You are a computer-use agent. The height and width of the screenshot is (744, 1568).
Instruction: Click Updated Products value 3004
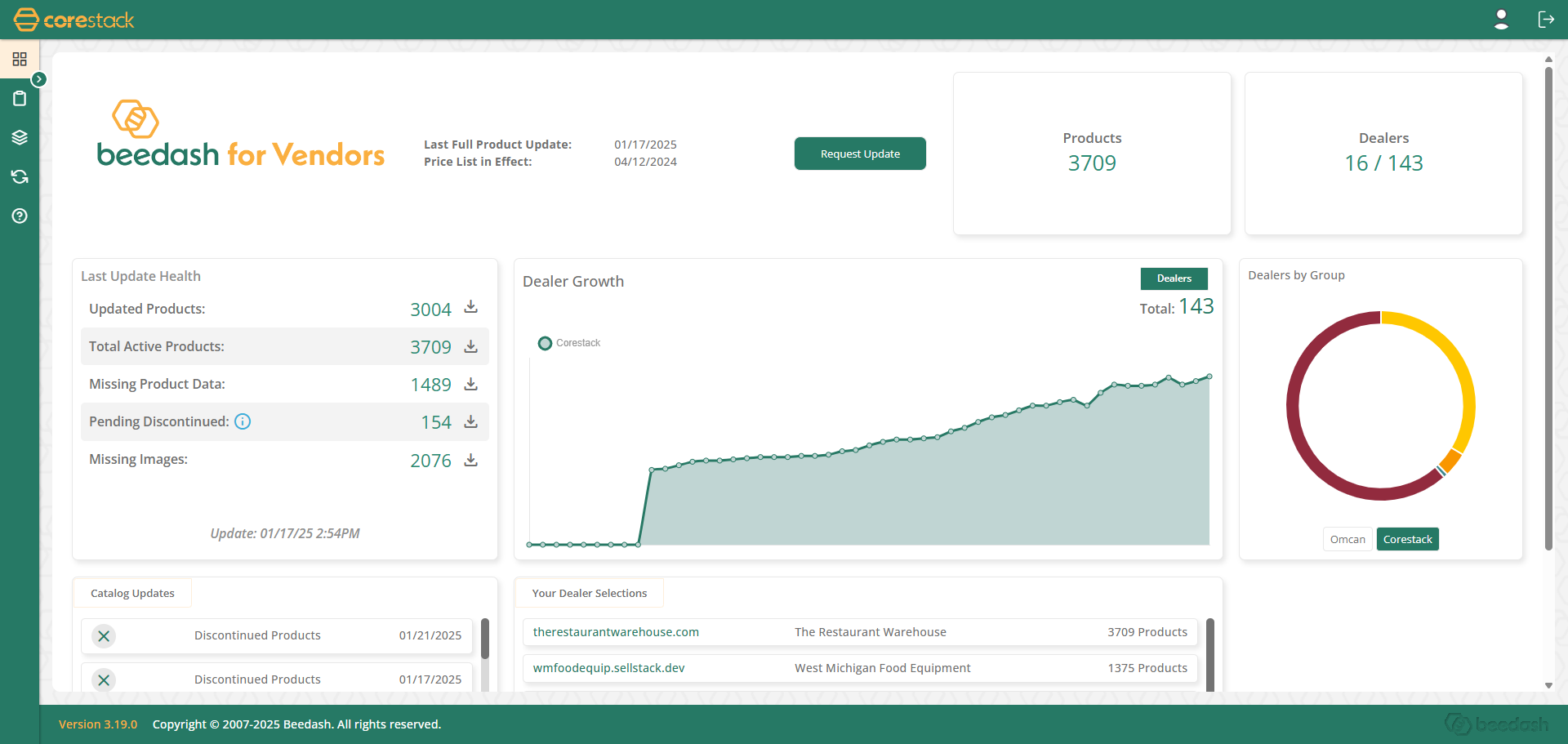tap(430, 310)
